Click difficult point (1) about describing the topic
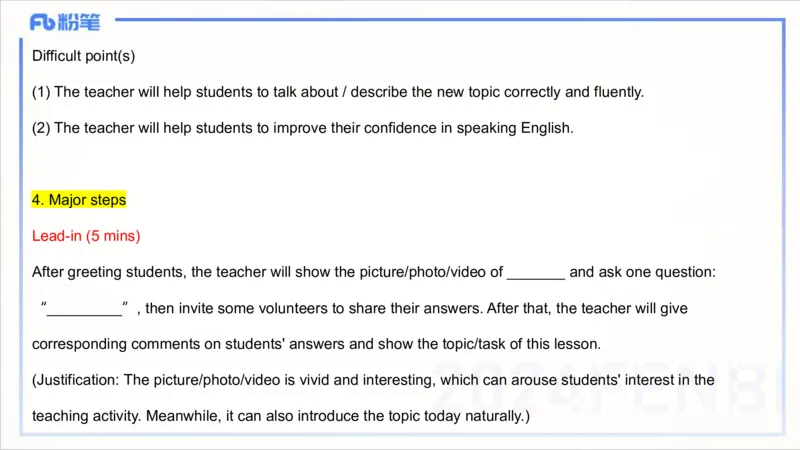 coord(338,92)
